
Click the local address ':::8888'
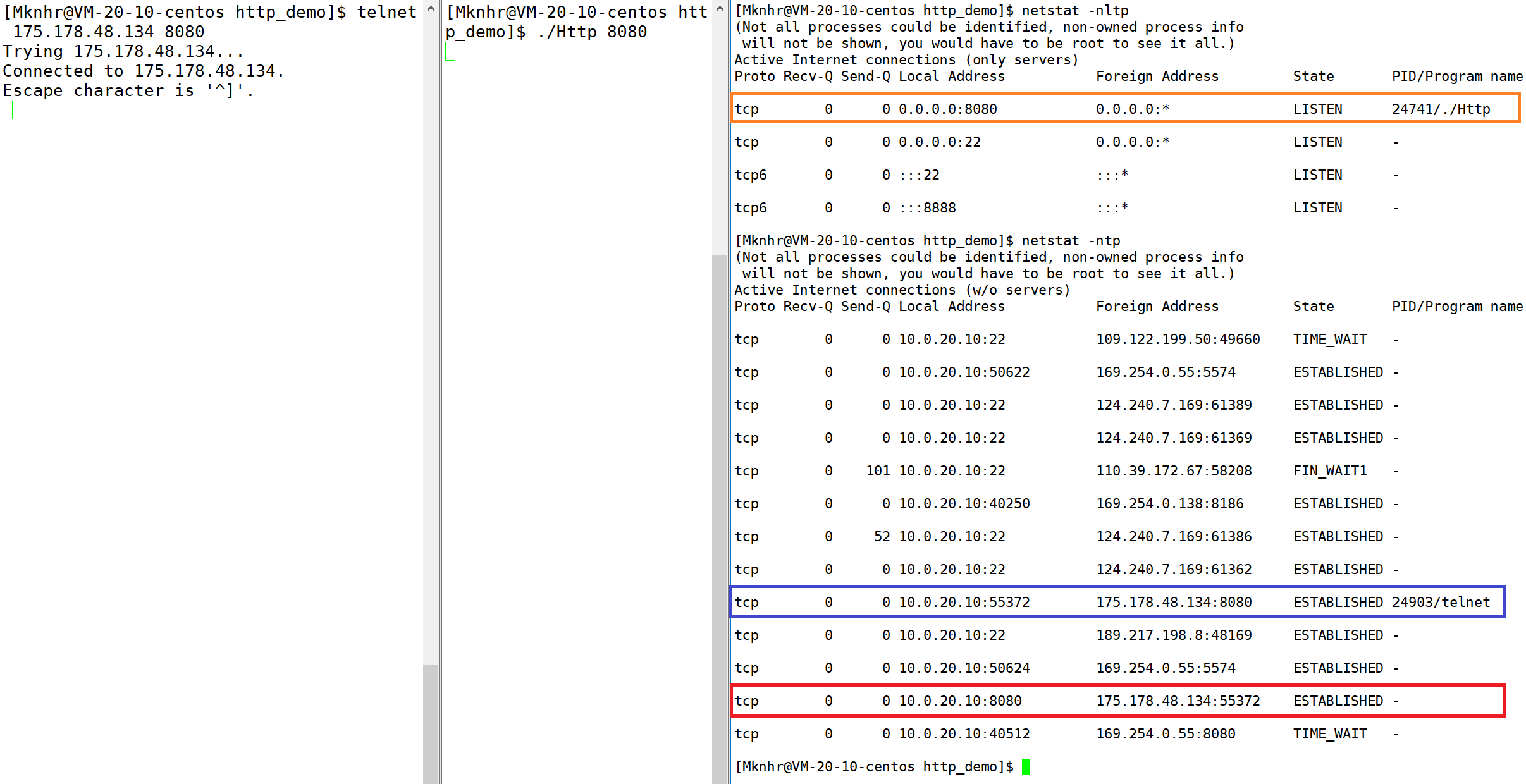[x=927, y=207]
